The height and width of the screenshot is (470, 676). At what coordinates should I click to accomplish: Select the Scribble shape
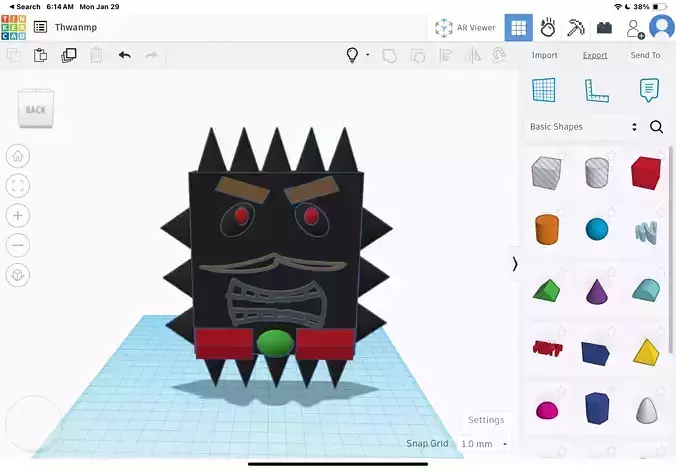click(646, 232)
